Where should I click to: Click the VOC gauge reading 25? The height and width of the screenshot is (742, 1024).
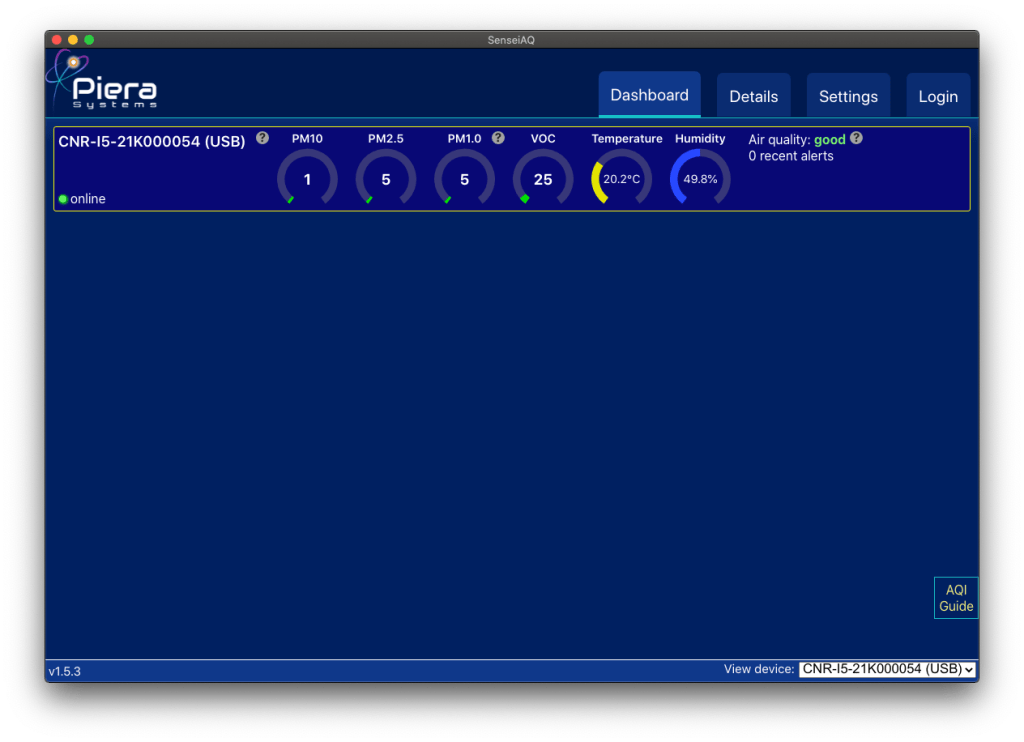[543, 179]
